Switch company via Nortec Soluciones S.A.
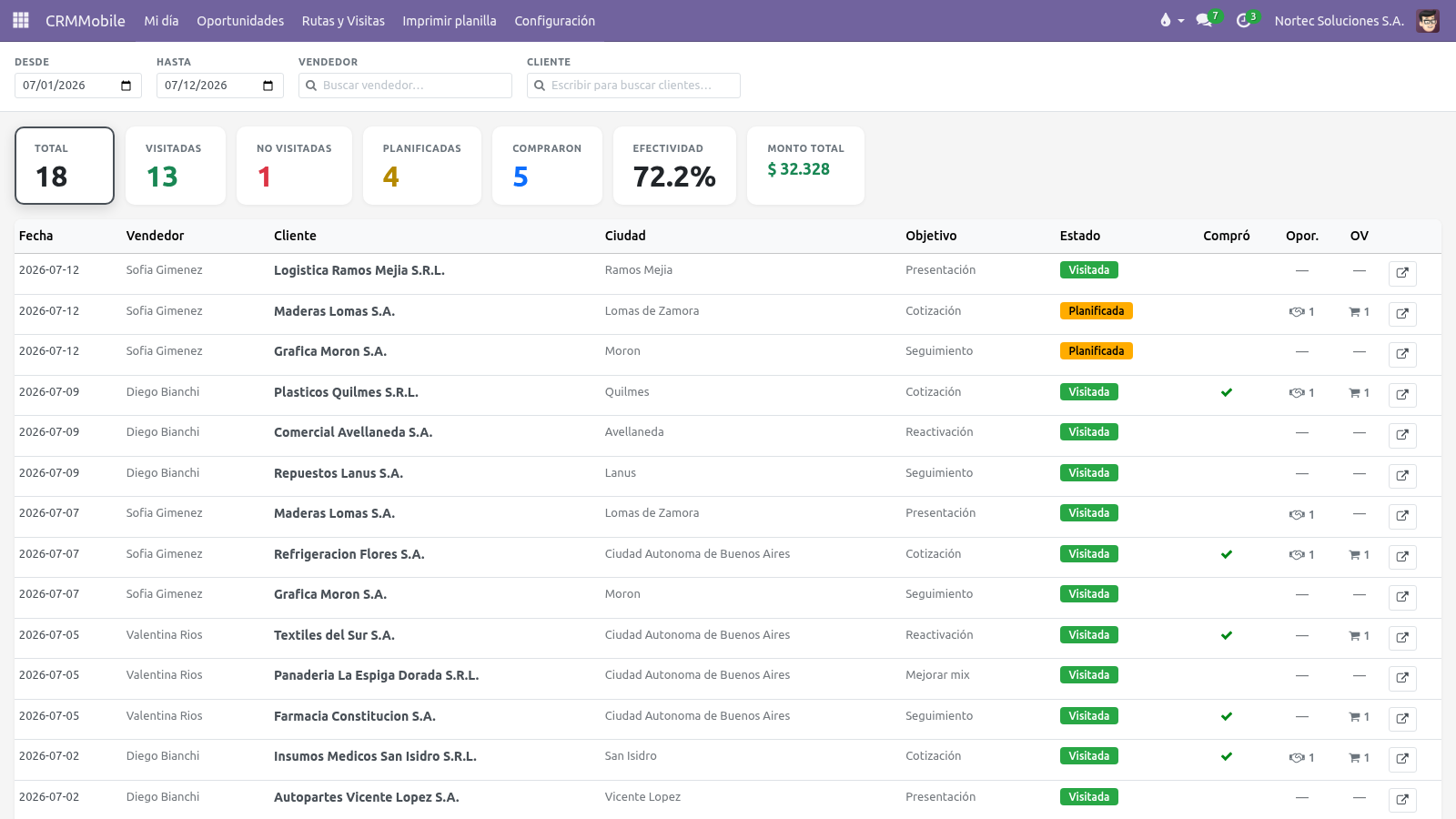The width and height of the screenshot is (1456, 819). 1339,21
